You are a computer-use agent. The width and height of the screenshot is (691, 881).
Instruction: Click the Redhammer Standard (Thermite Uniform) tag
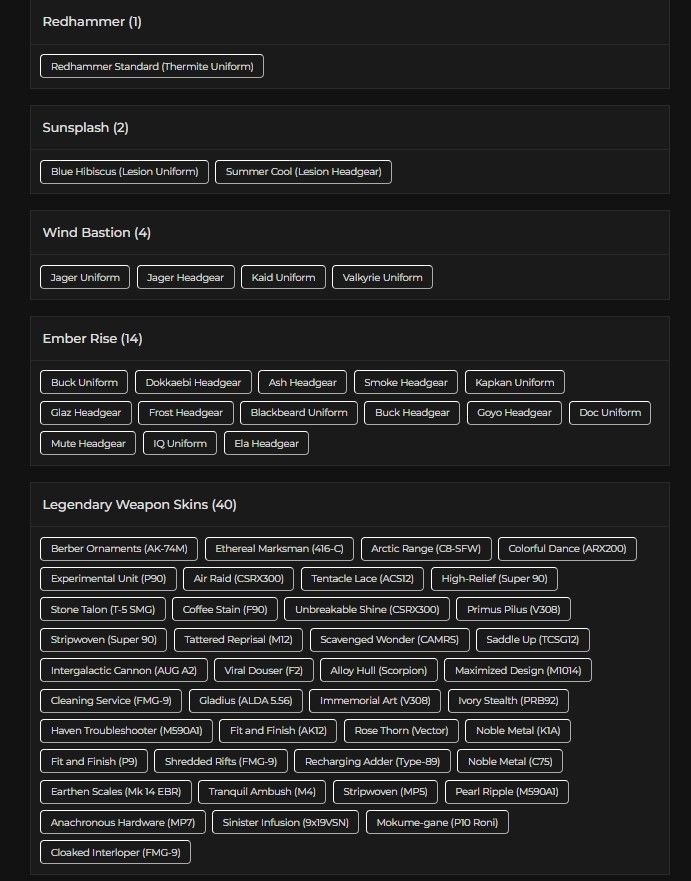pos(152,67)
